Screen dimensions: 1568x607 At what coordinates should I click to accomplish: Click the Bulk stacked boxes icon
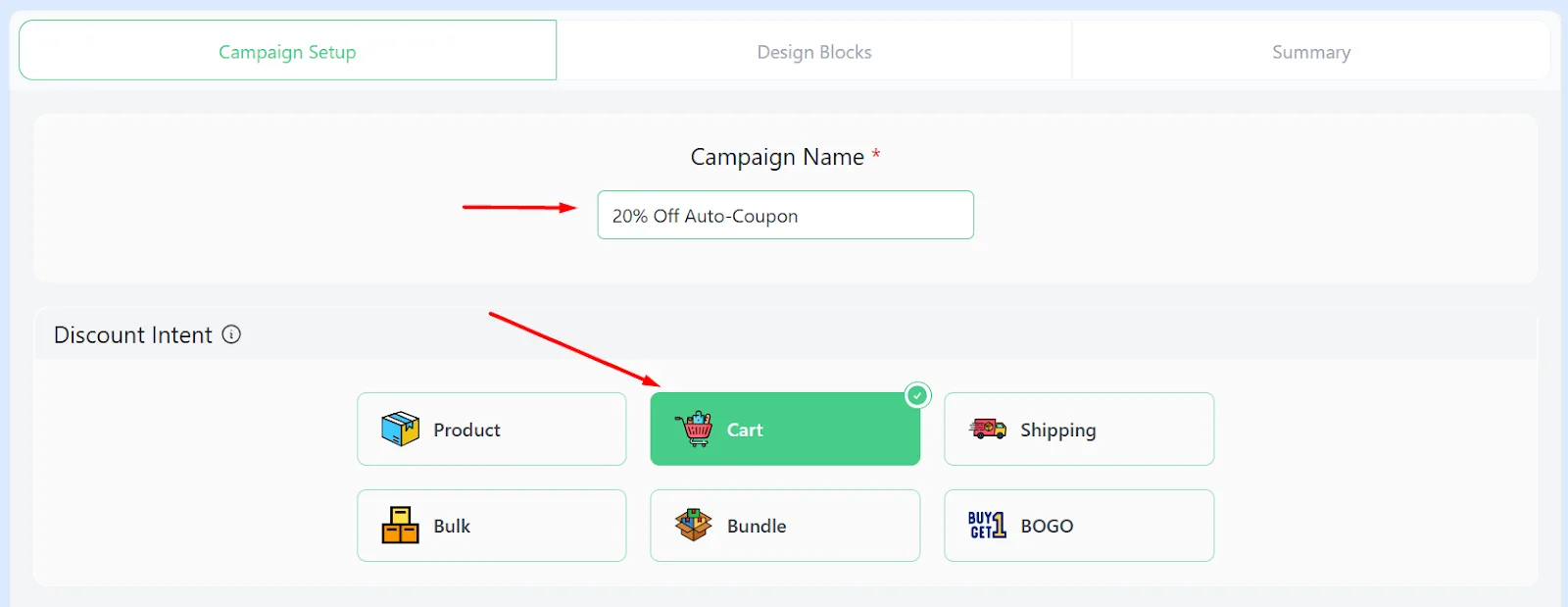click(400, 526)
